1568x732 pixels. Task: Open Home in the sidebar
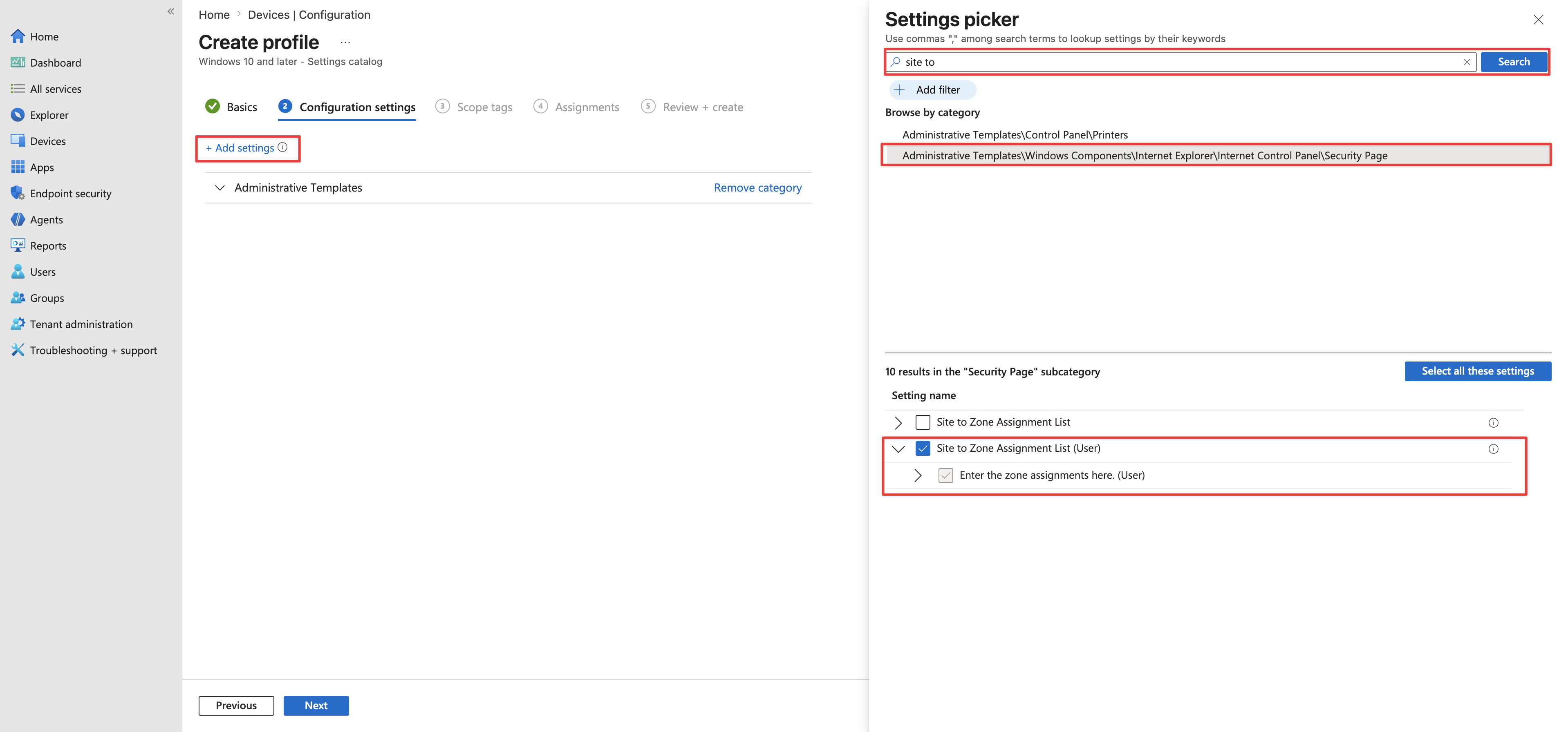[45, 36]
